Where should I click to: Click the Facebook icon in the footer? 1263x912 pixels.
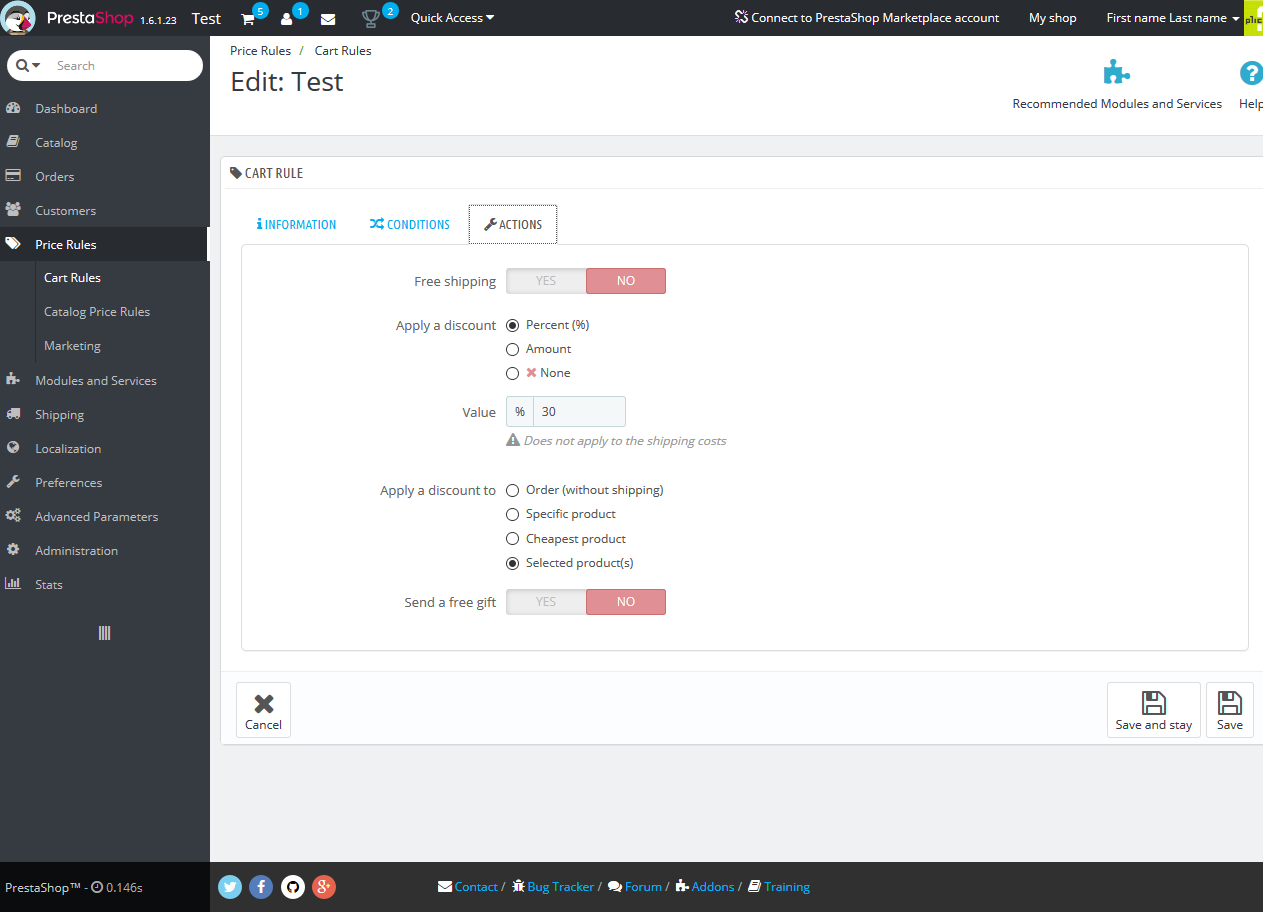[260, 886]
